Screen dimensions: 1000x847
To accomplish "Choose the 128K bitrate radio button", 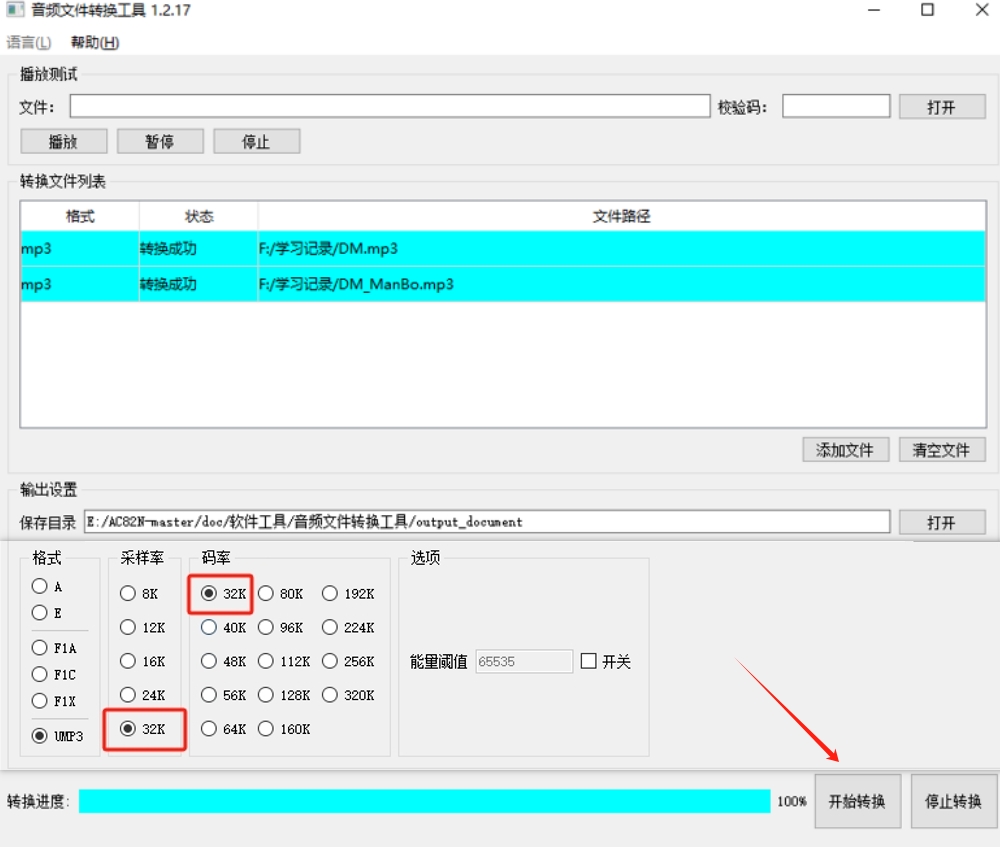I will [x=266, y=695].
